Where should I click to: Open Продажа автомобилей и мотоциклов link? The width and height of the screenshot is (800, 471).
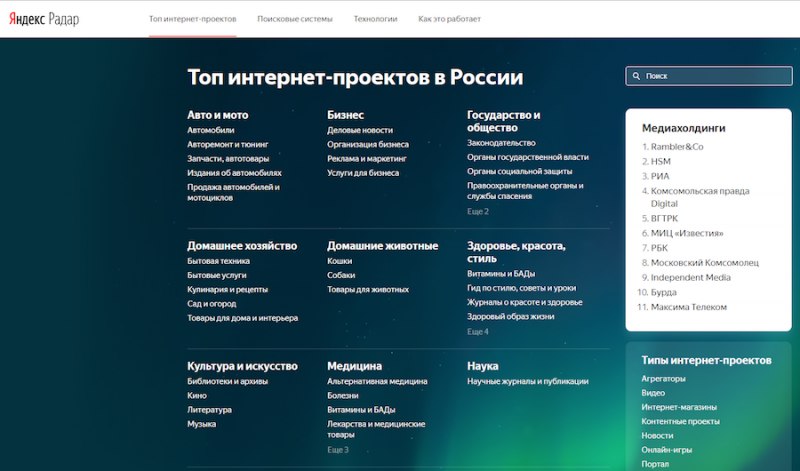coord(233,192)
